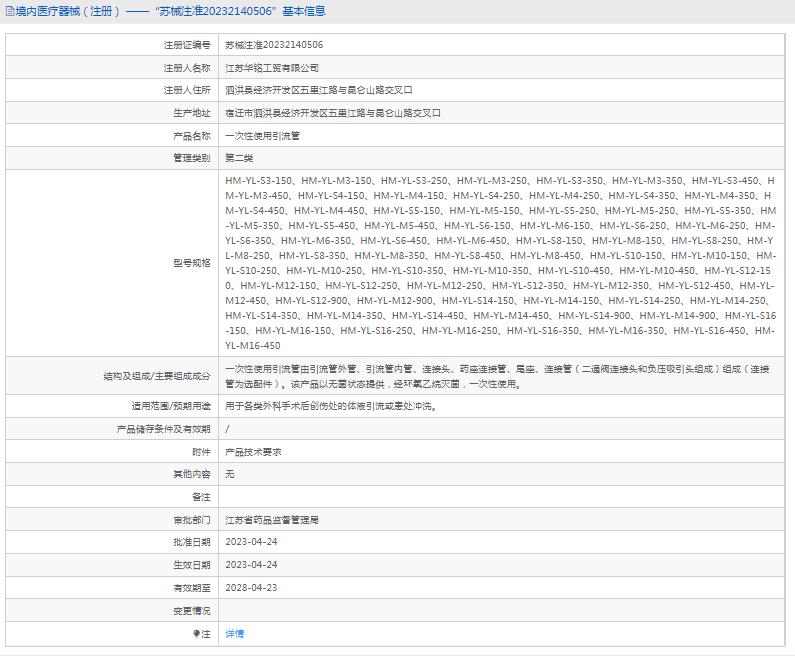Click 生效日期 value 2023-04-24

click(x=251, y=565)
